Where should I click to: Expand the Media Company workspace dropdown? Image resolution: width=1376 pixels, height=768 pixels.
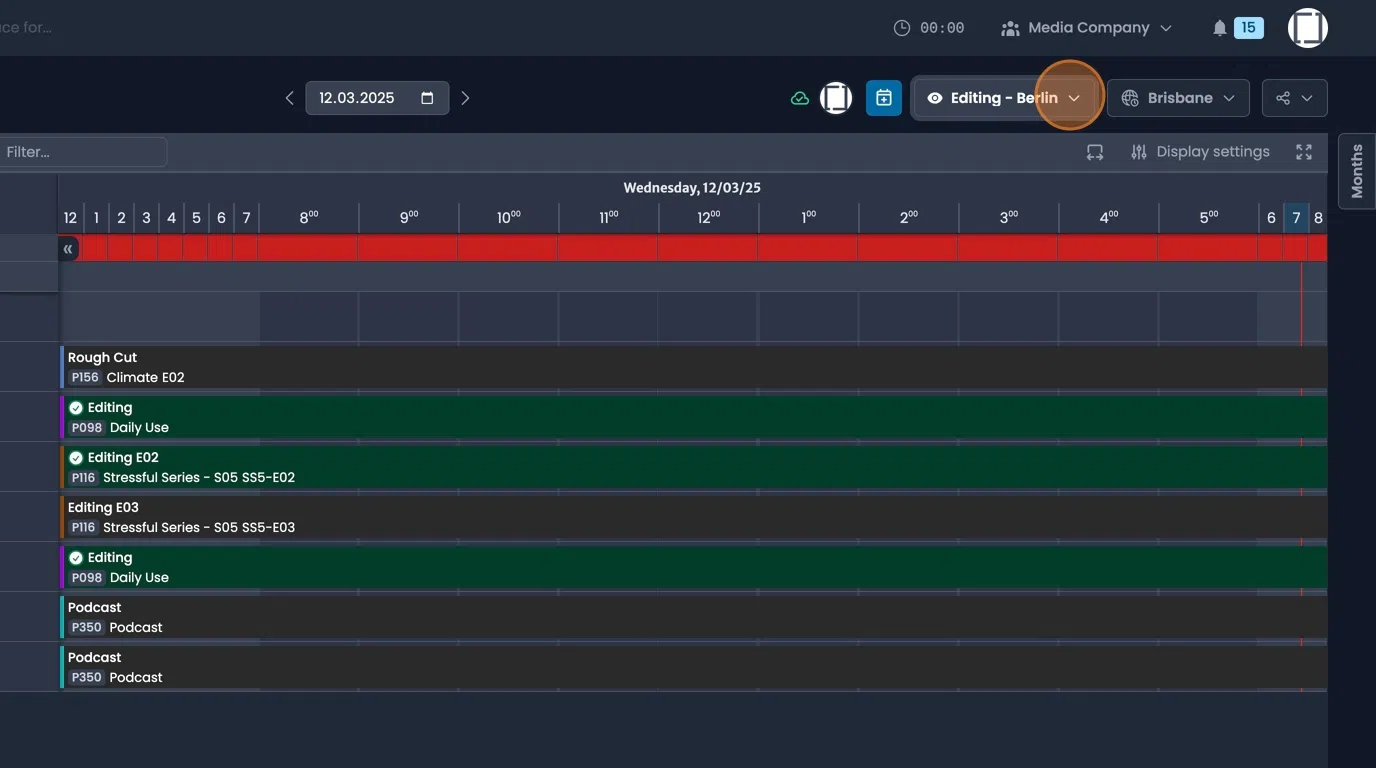point(1086,28)
